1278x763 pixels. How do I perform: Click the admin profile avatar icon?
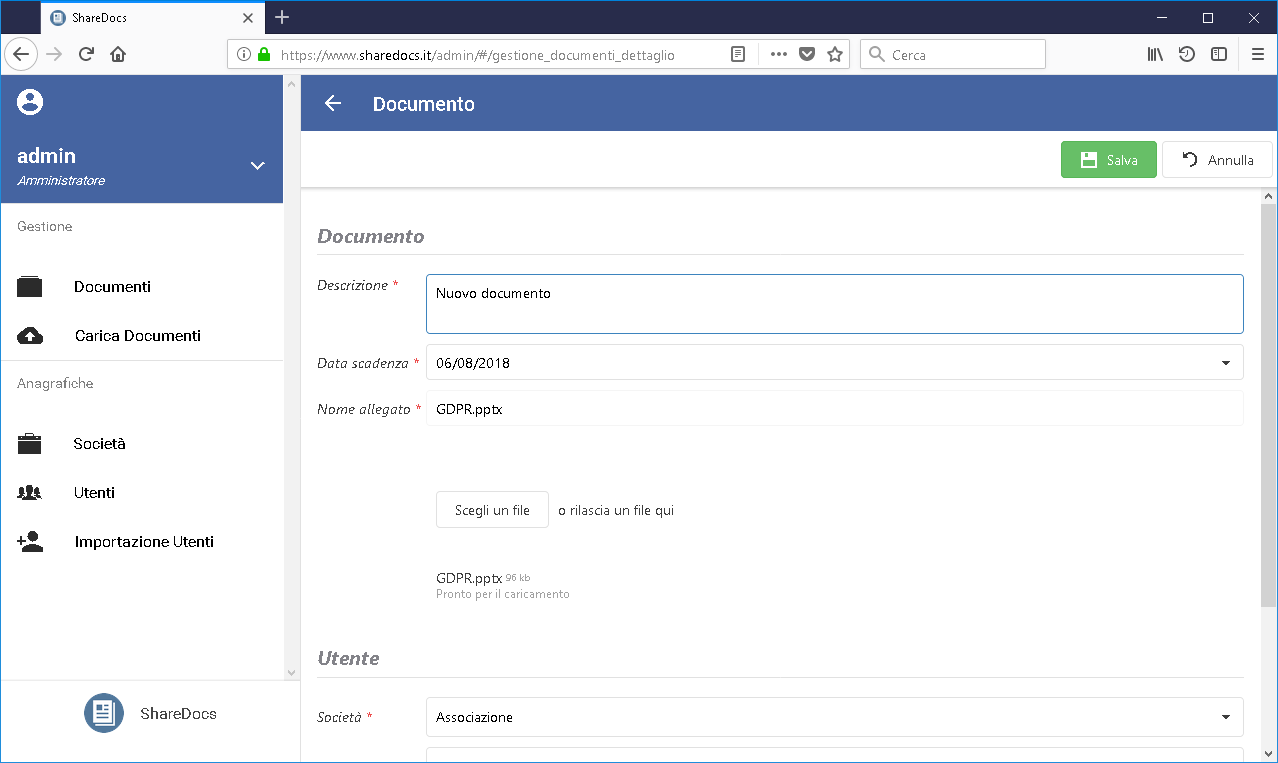click(31, 102)
